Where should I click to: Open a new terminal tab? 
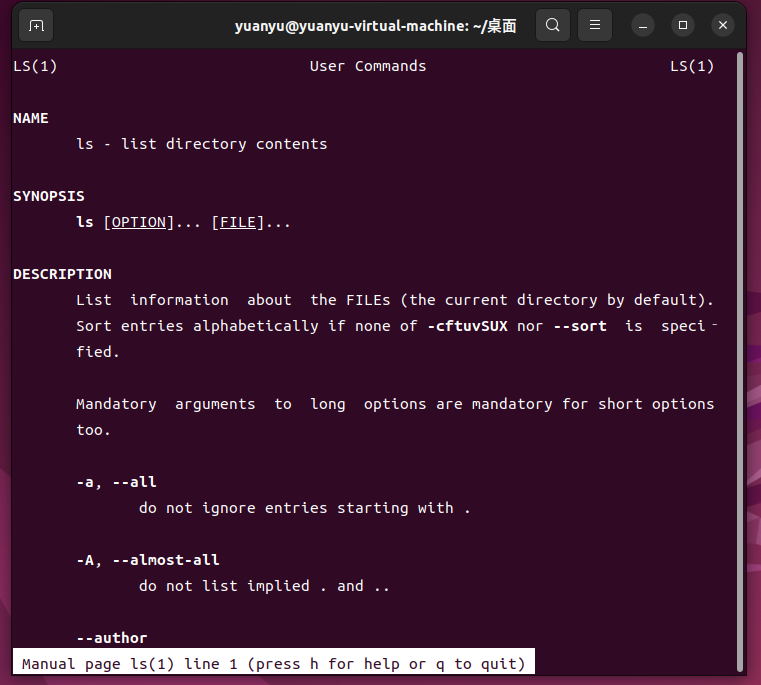(x=36, y=25)
